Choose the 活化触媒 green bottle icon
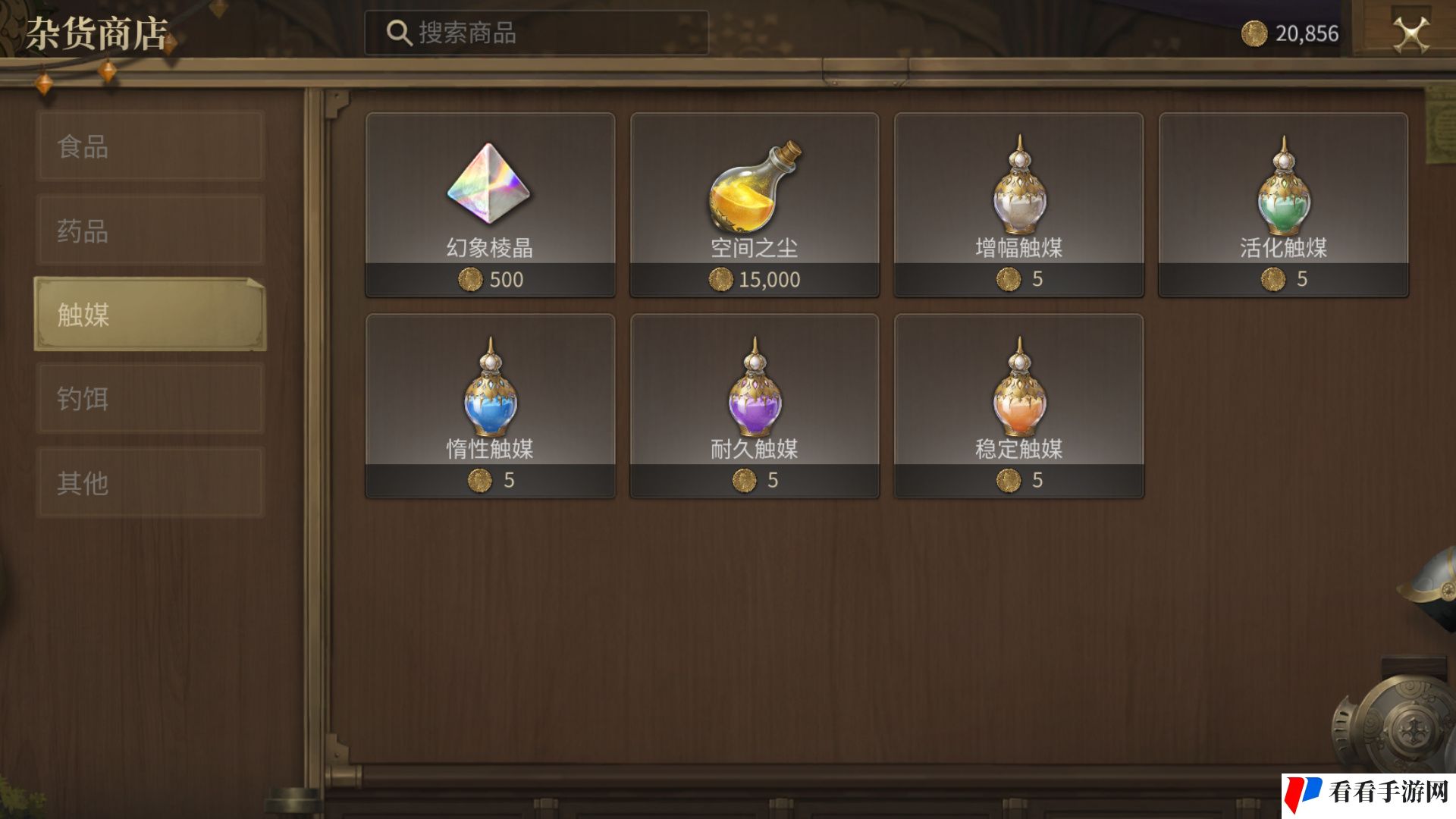Image resolution: width=1456 pixels, height=819 pixels. 1283,184
